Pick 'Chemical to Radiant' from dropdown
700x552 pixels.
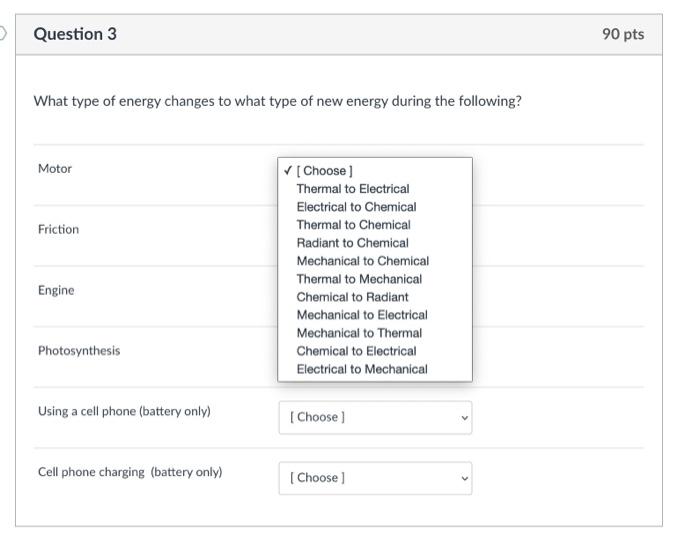[x=352, y=297]
